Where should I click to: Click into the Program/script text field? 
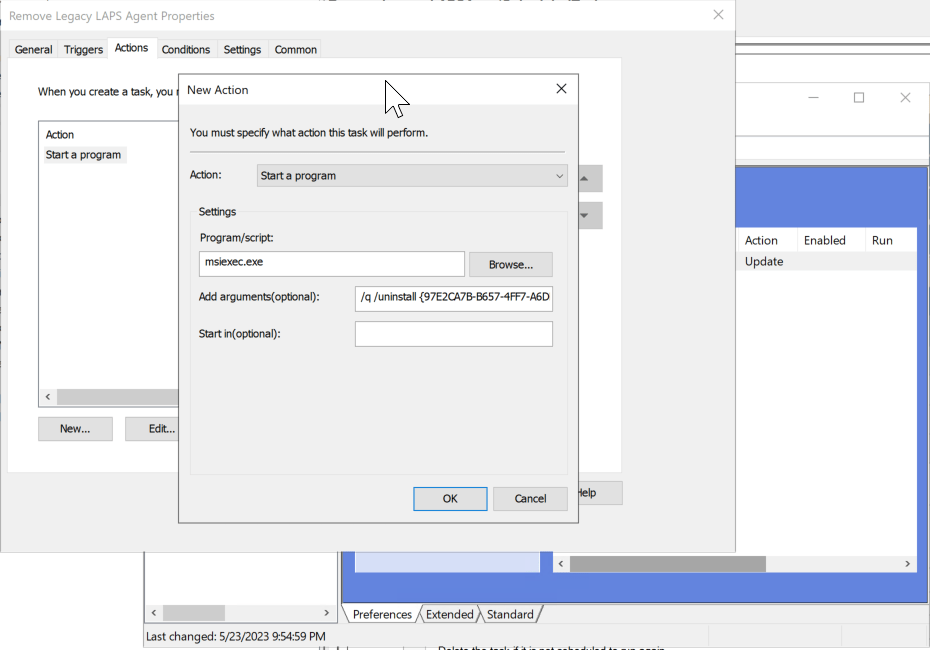tap(332, 264)
